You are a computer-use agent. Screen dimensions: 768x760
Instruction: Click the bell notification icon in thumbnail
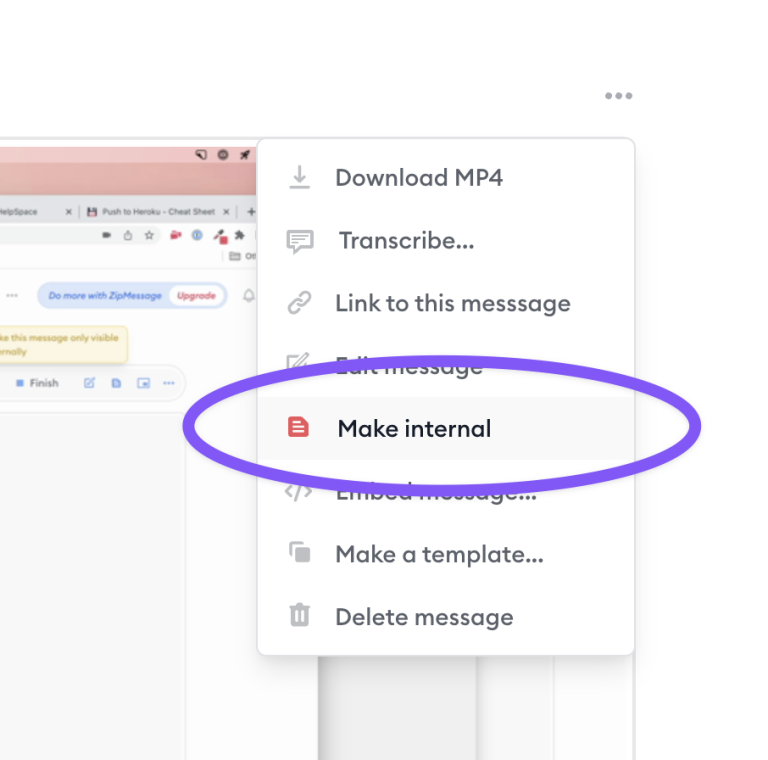(249, 295)
